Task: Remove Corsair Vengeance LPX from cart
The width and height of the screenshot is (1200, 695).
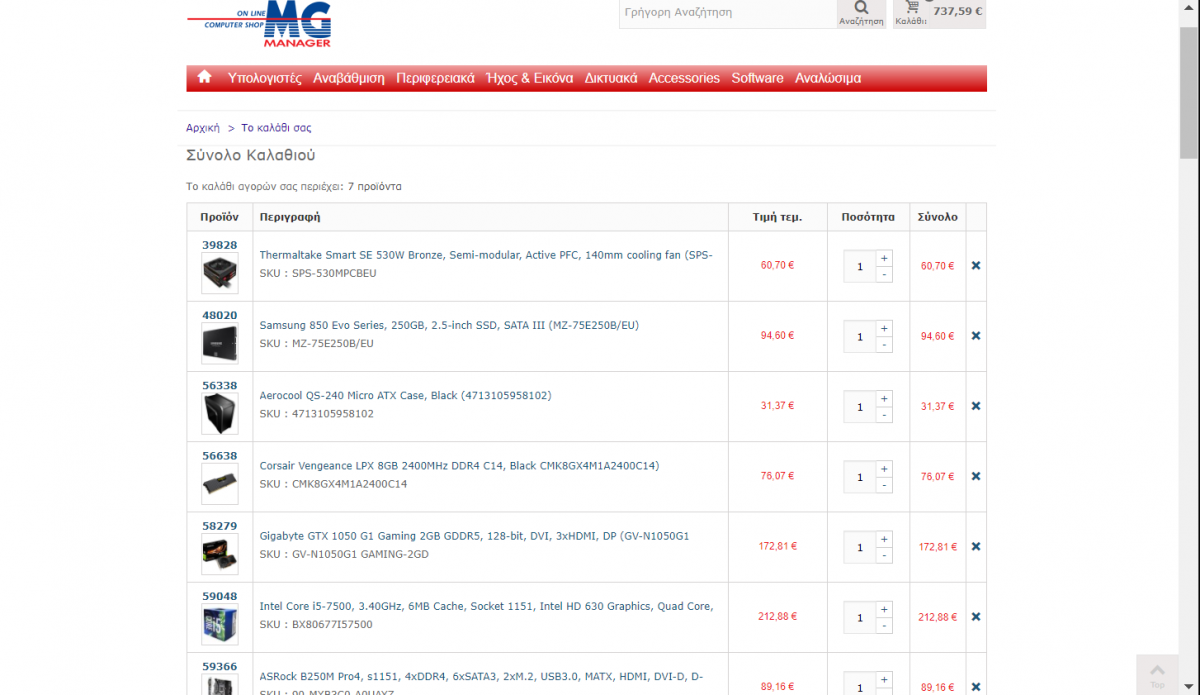Action: click(976, 476)
